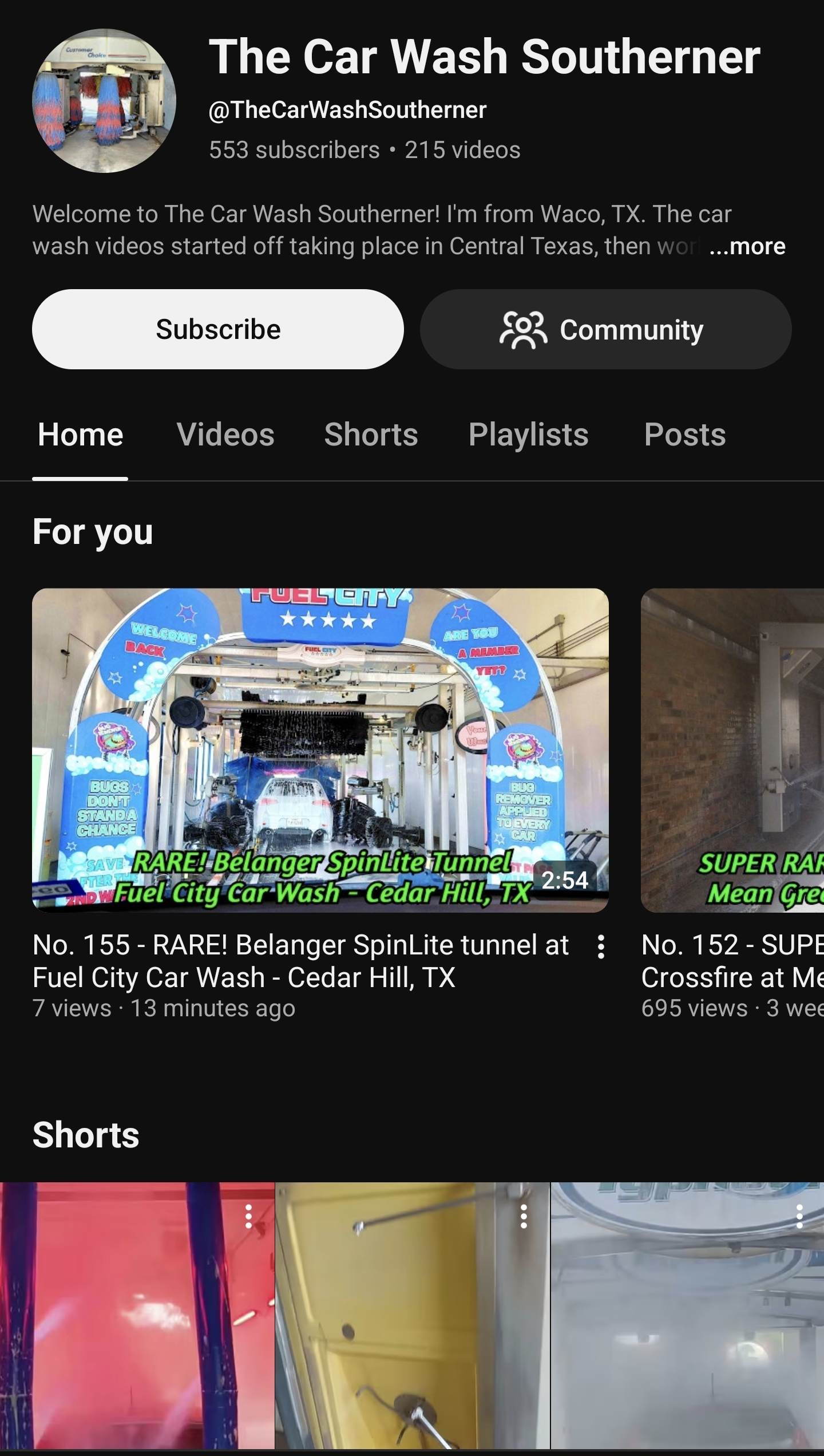Tap The Car Wash Southerner channel avatar
Image resolution: width=824 pixels, height=1456 pixels.
(x=104, y=101)
